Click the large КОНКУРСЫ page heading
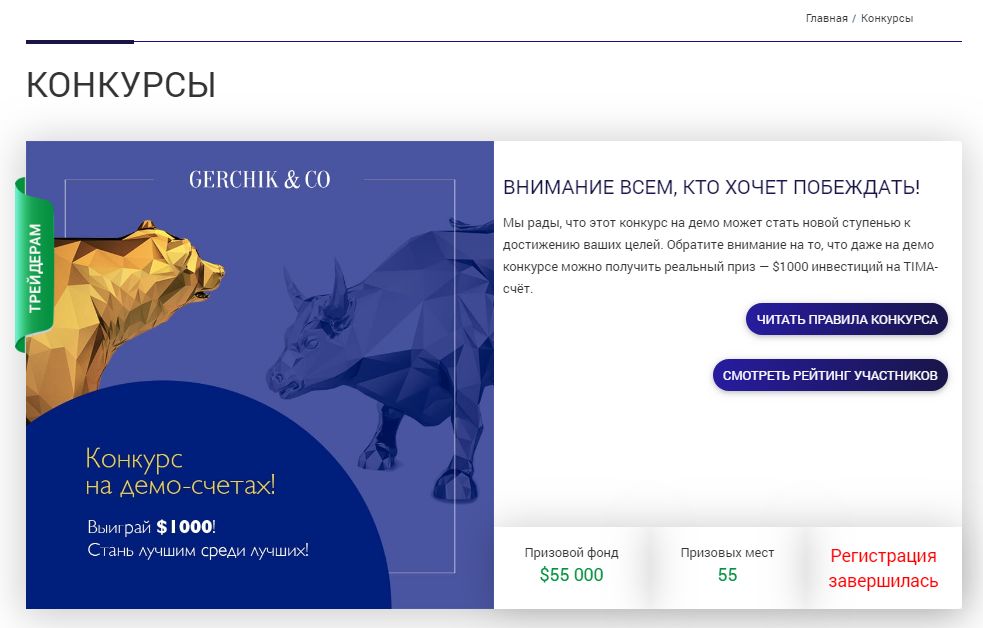This screenshot has height=628, width=983. pyautogui.click(x=121, y=85)
